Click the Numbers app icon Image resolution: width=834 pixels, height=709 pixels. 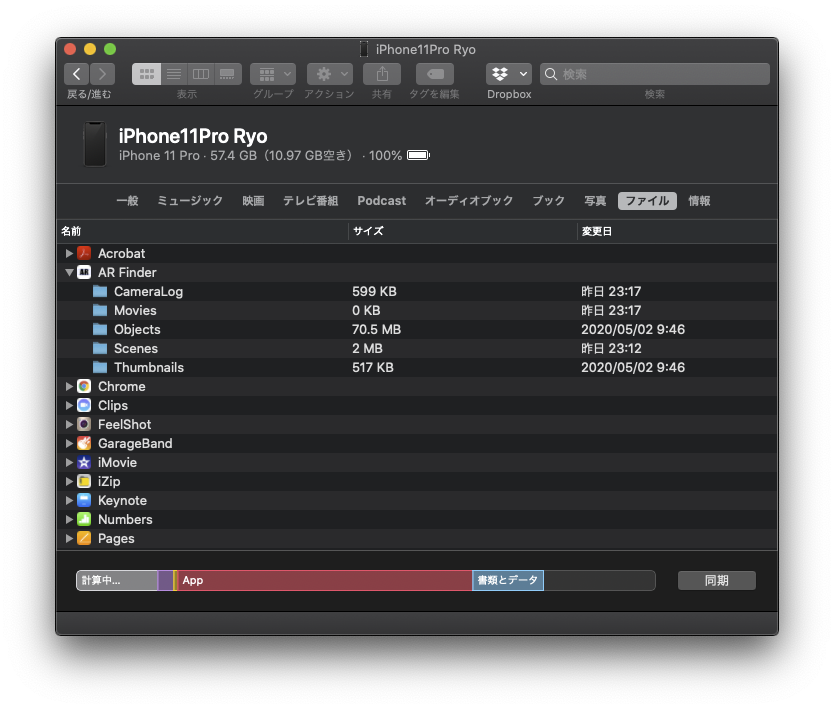(x=84, y=519)
